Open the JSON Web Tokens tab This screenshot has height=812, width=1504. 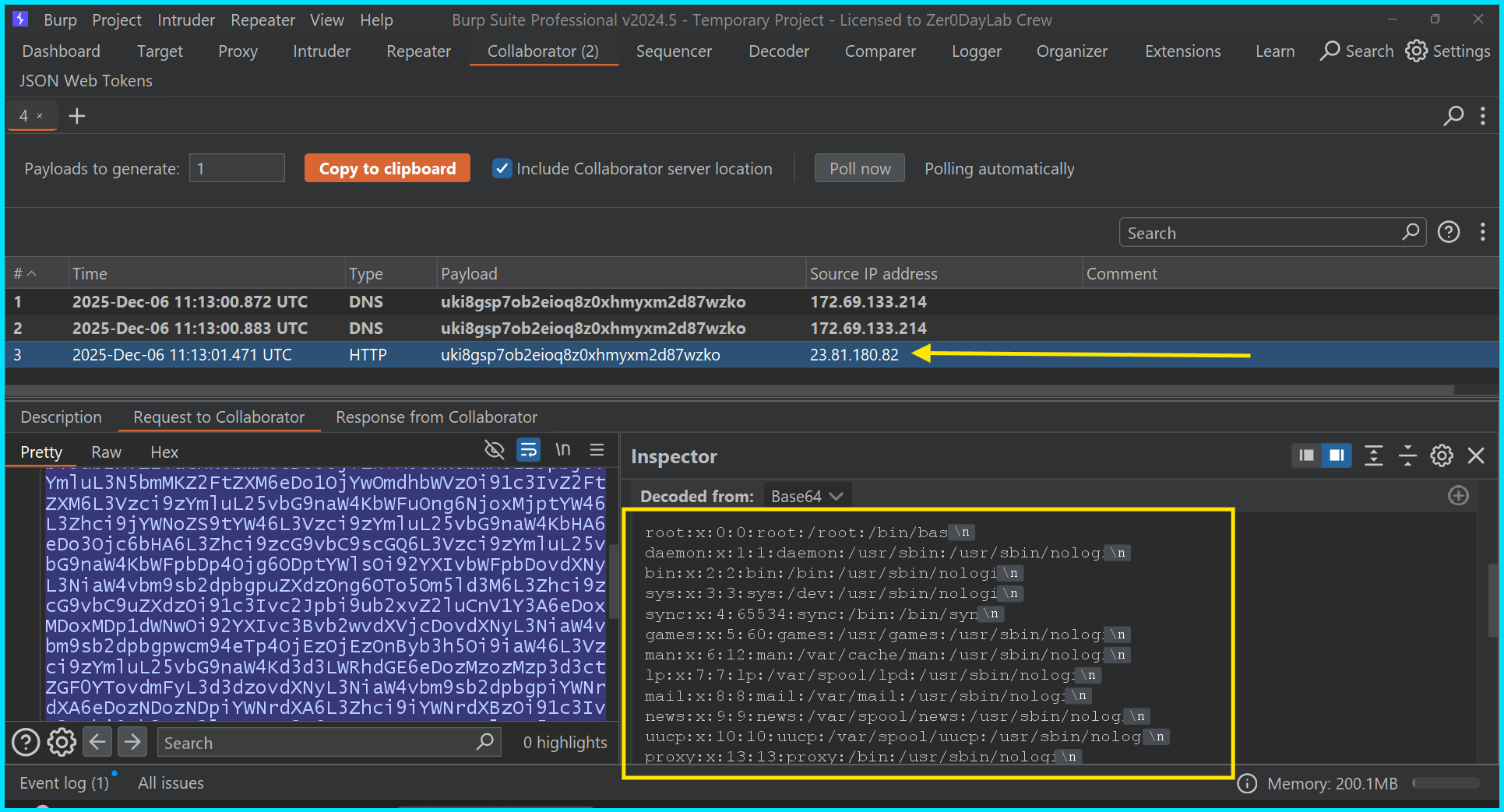(x=86, y=81)
